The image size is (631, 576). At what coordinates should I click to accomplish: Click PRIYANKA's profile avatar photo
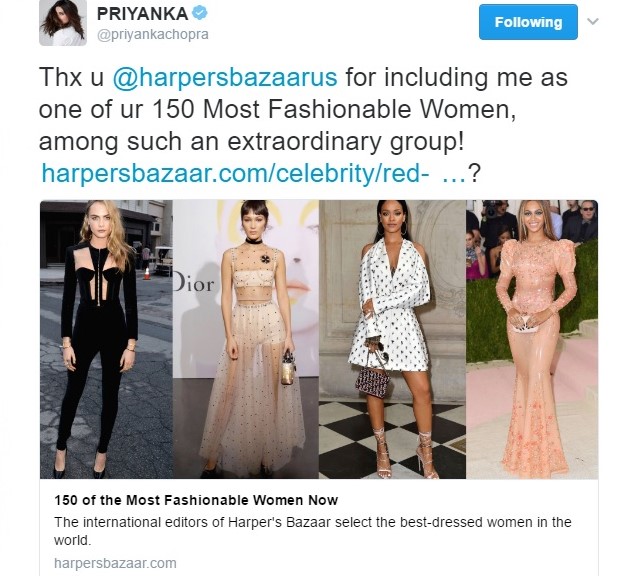click(x=63, y=23)
